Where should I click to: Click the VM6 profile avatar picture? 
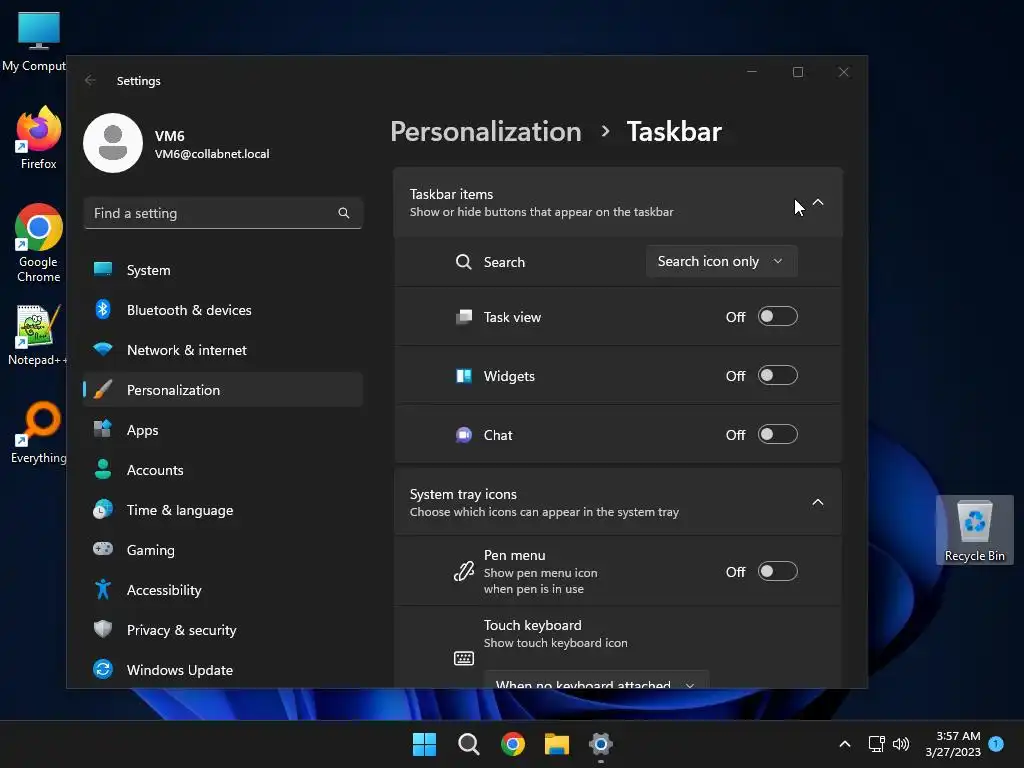pos(113,143)
